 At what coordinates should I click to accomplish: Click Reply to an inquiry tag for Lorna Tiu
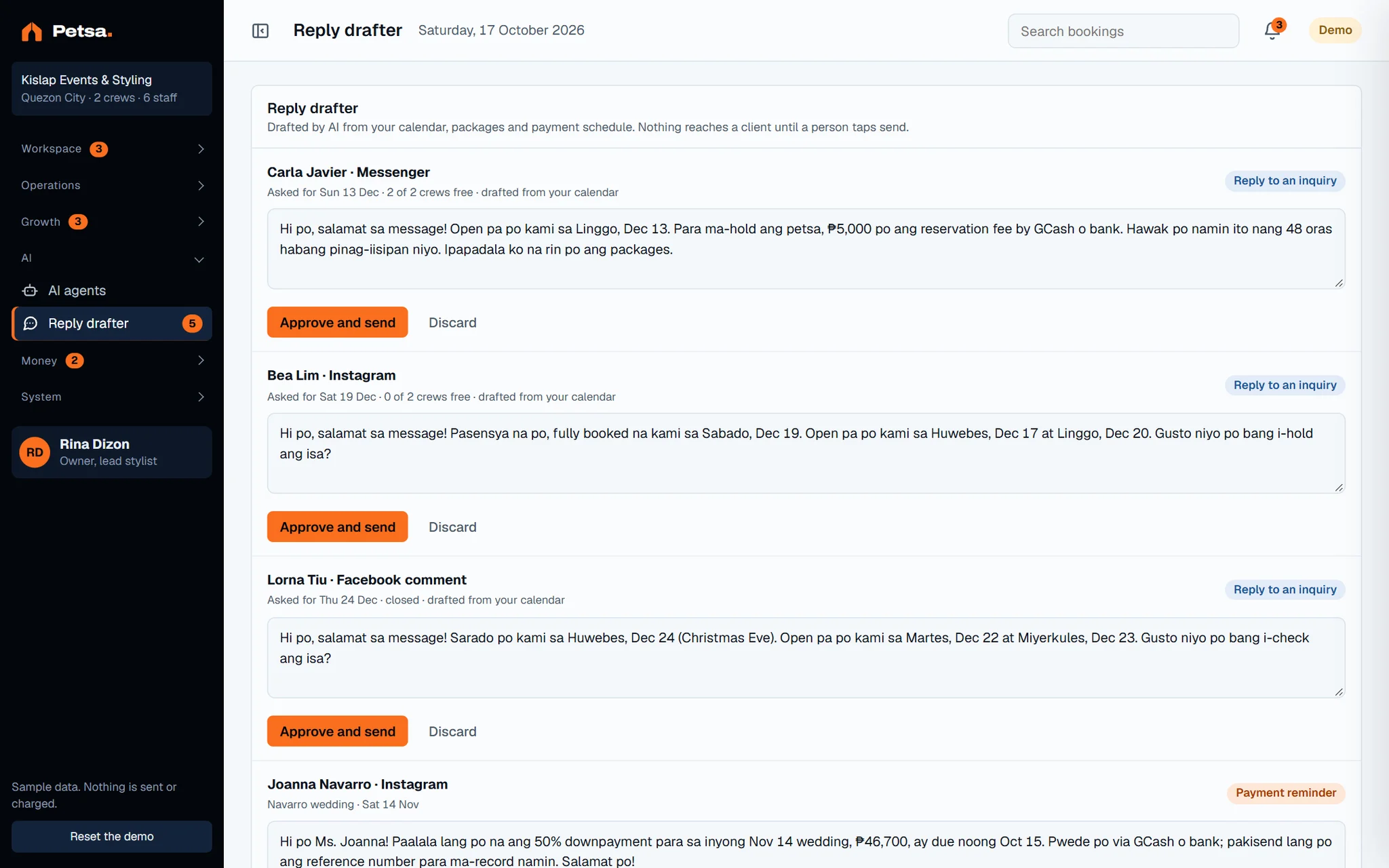[x=1285, y=589]
